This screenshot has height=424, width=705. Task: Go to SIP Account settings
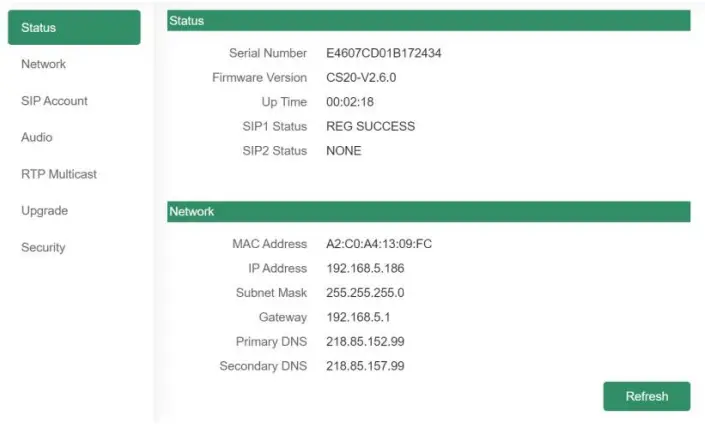[54, 101]
